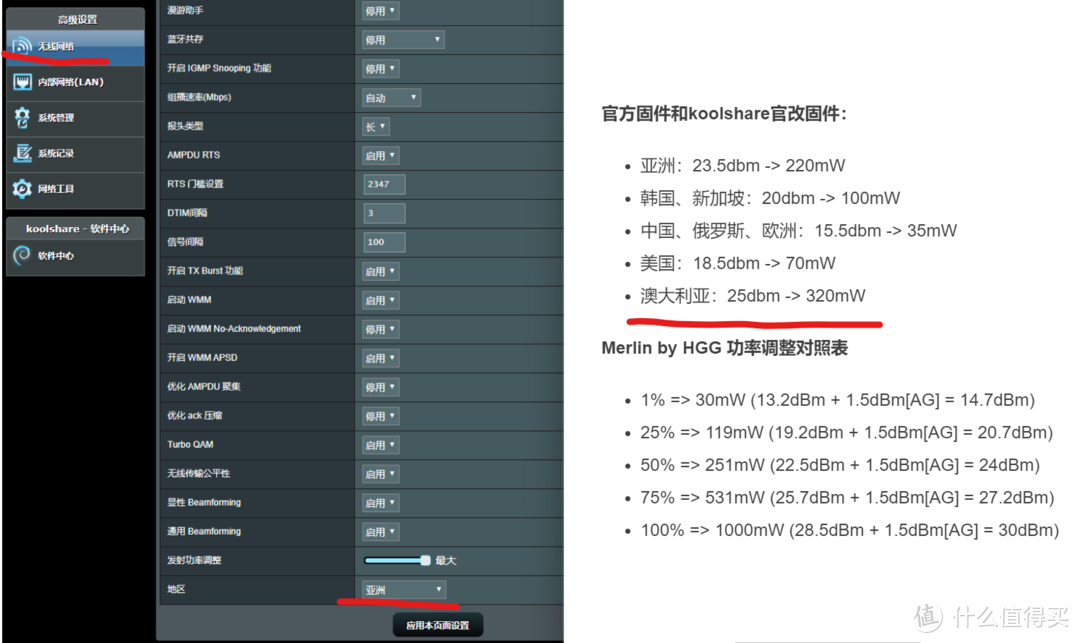Click the software center (软件中心) swirl icon
1080x643 pixels.
22,255
